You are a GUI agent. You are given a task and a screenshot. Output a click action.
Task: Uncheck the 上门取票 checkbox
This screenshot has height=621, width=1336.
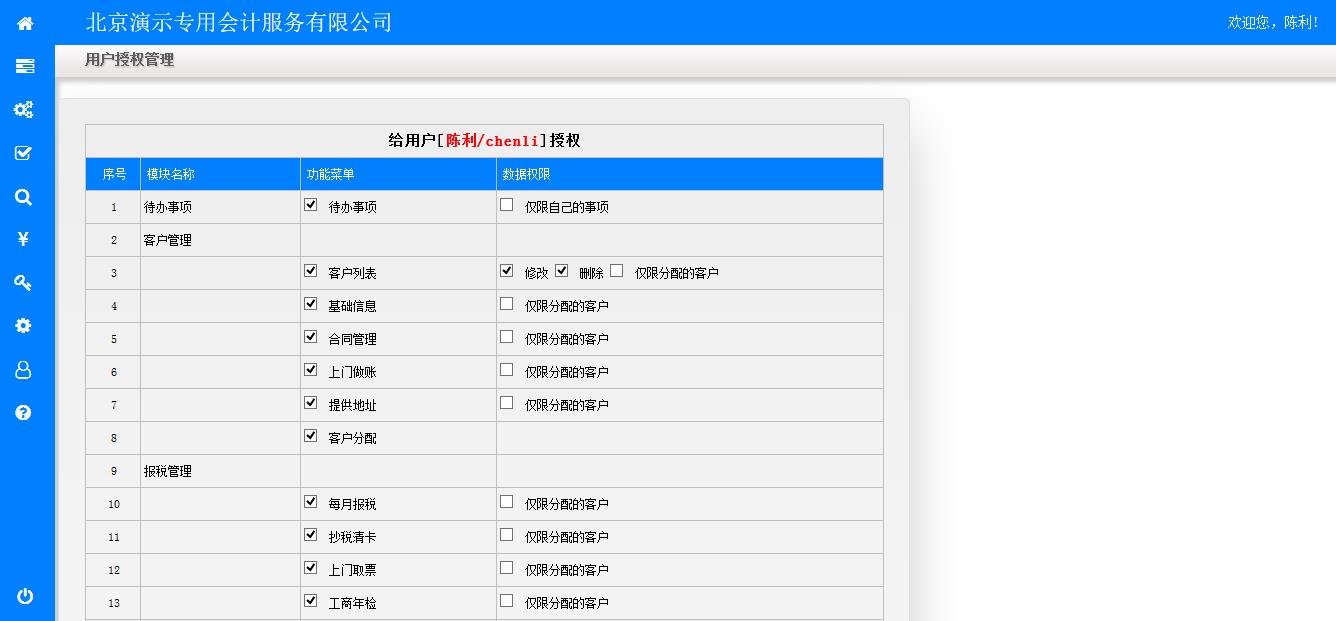pos(311,568)
